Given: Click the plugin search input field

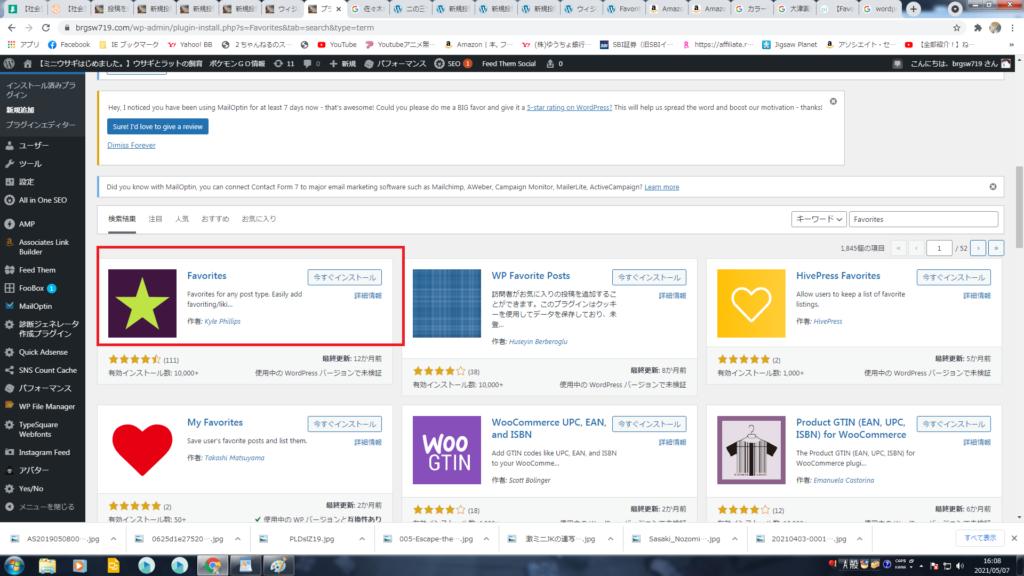Looking at the screenshot, I should (922, 219).
